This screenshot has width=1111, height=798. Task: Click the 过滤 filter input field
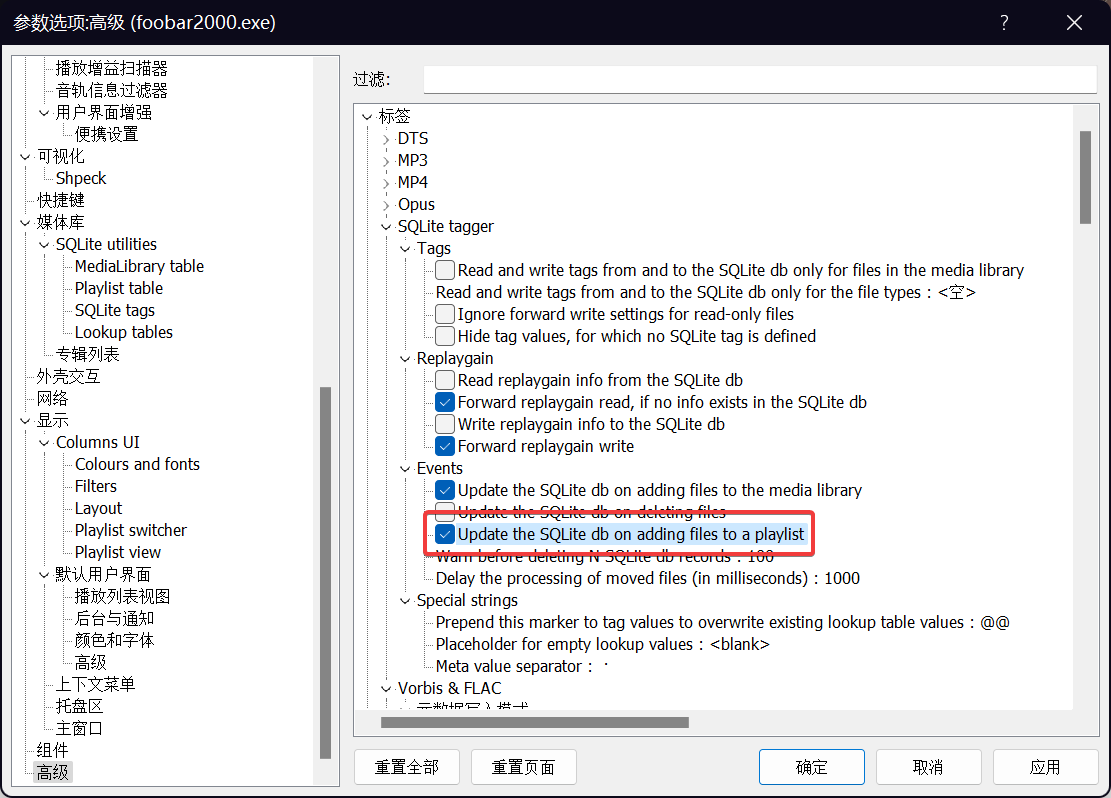coord(759,79)
